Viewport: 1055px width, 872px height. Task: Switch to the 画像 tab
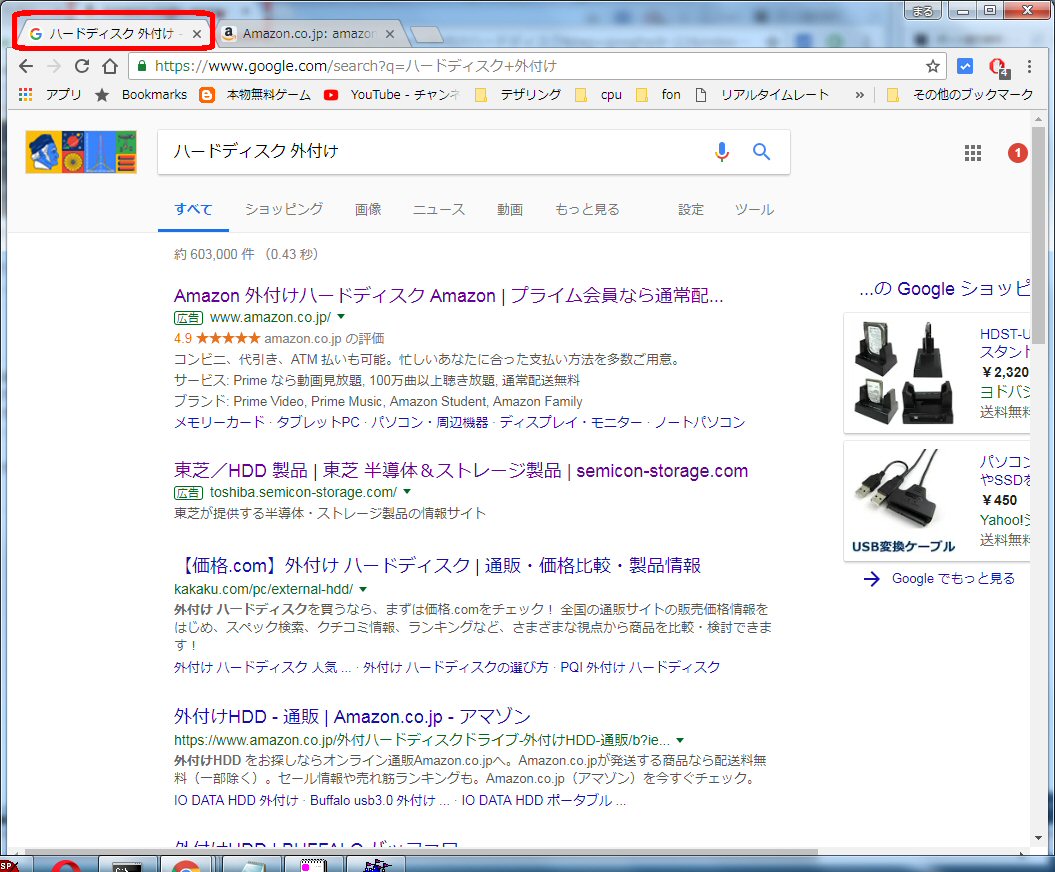368,209
